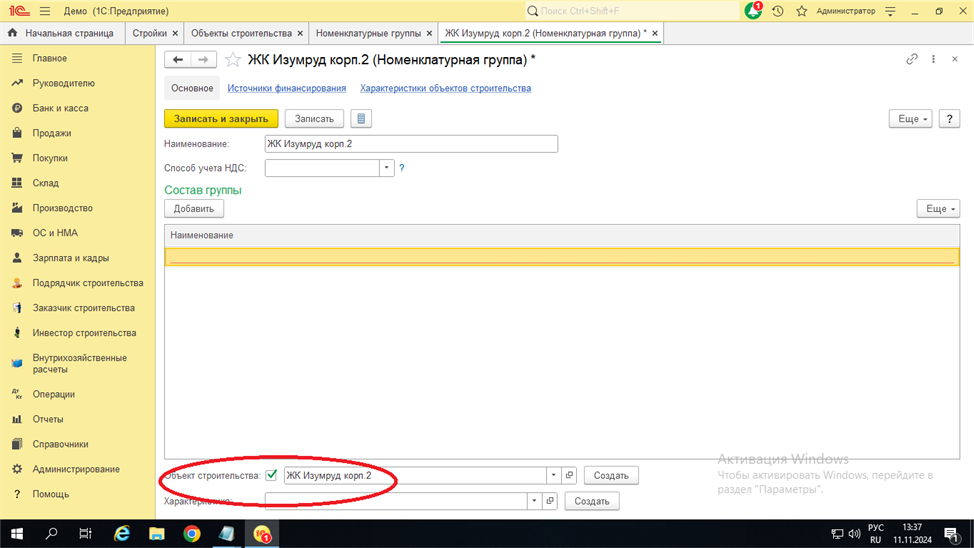Click the favorites star in top bar
Screen dimensions: 974x548
click(801, 11)
